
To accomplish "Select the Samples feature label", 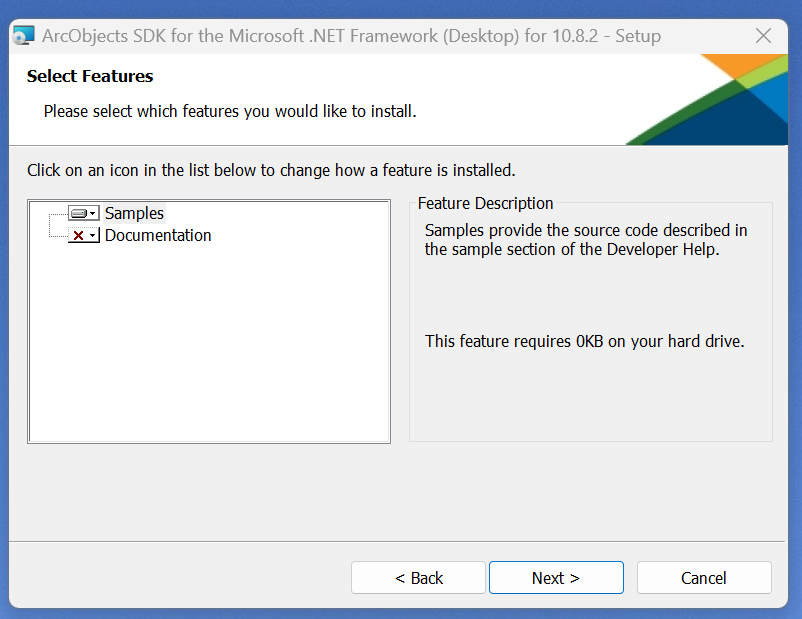I will 134,213.
